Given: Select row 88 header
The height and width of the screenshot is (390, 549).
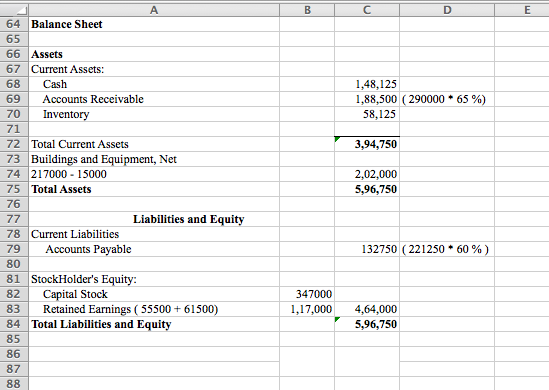Looking at the screenshot, I should (14, 384).
